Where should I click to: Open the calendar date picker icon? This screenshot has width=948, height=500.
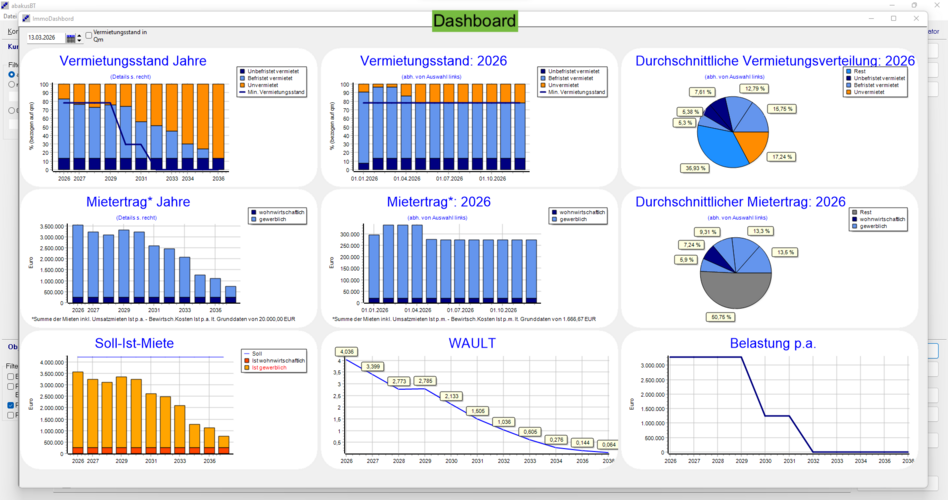[x=70, y=38]
